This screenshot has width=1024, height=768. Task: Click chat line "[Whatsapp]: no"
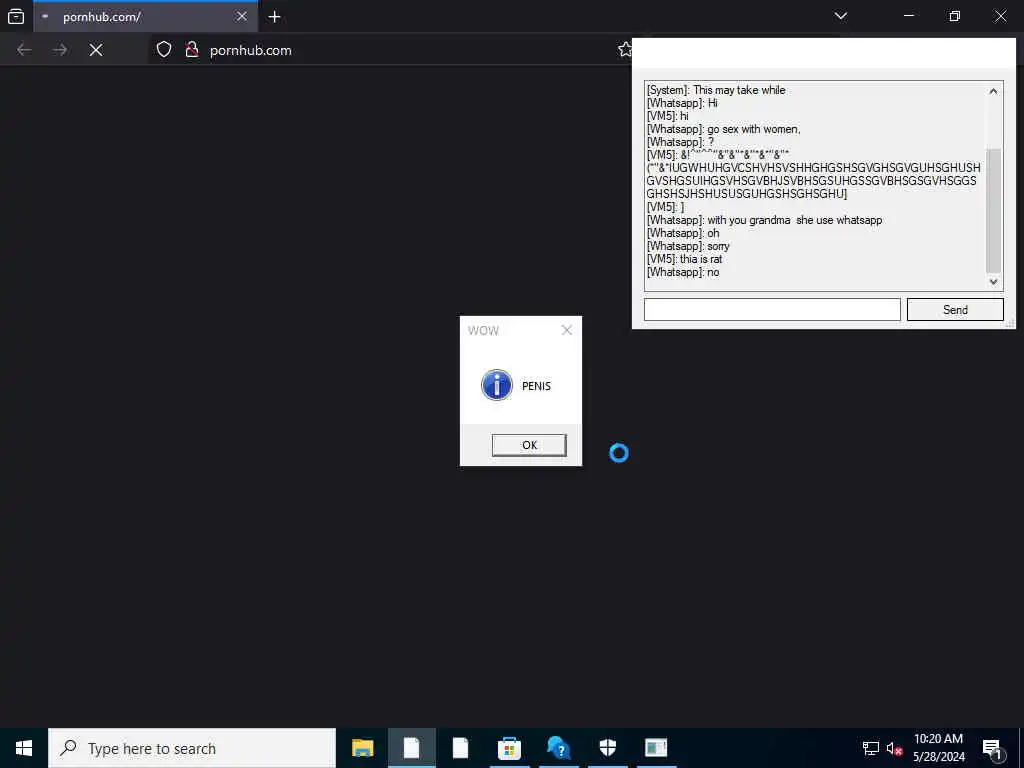[683, 272]
